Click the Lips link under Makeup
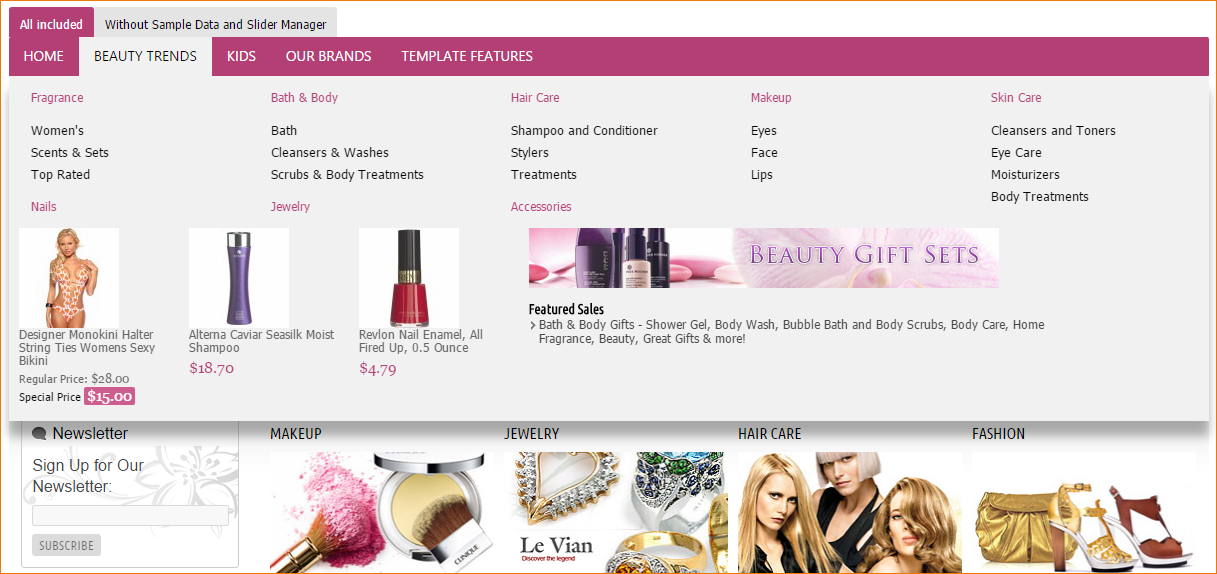1217x574 pixels. click(x=762, y=175)
